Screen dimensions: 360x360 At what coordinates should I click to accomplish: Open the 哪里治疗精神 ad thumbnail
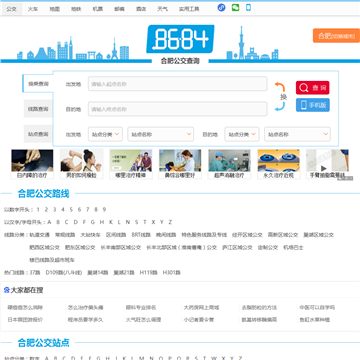tap(131, 164)
